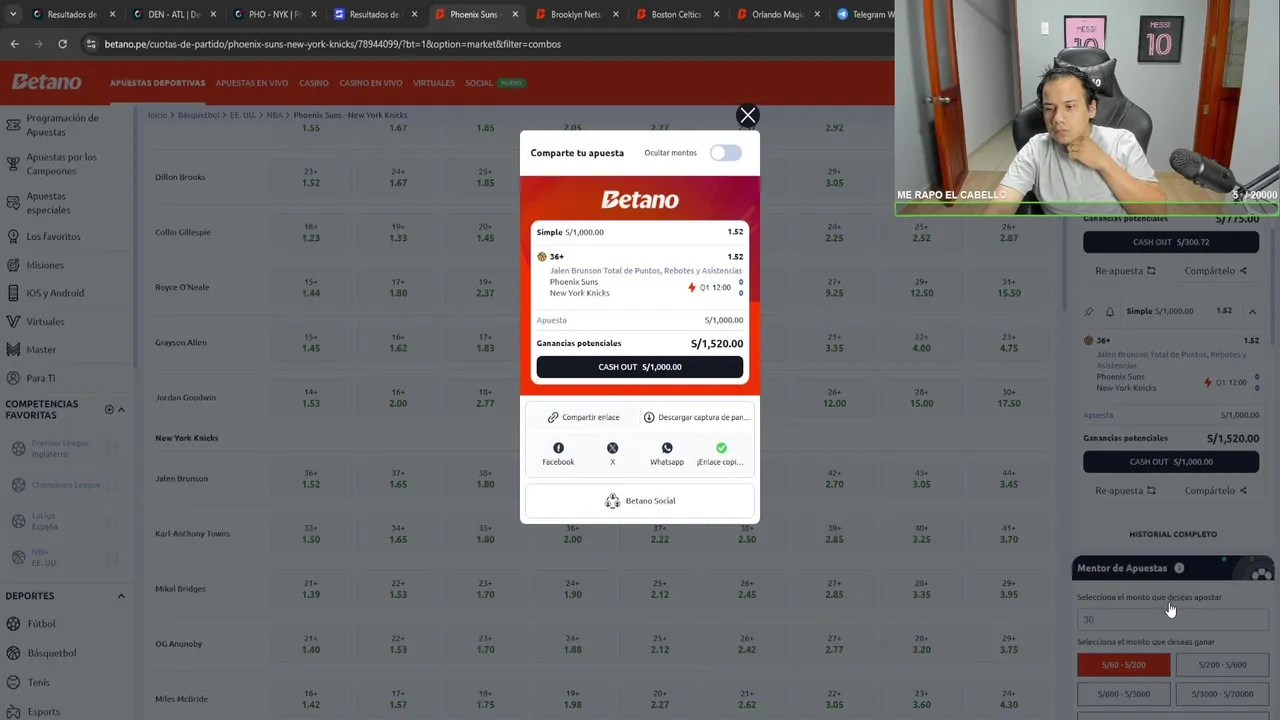Screen dimensions: 1280x720
Task: Click the Básquetbol breadcrumb link
Action: click(198, 115)
